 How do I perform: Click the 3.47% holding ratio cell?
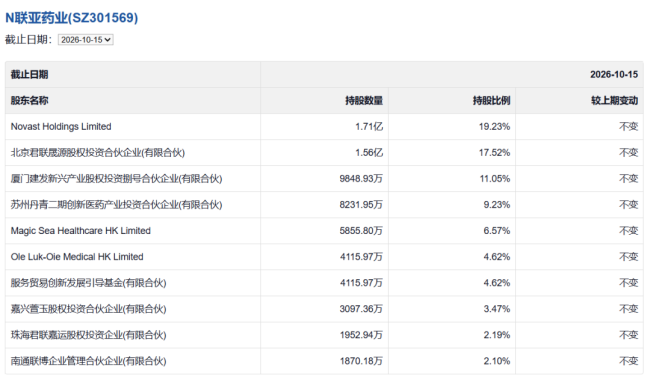tap(497, 309)
